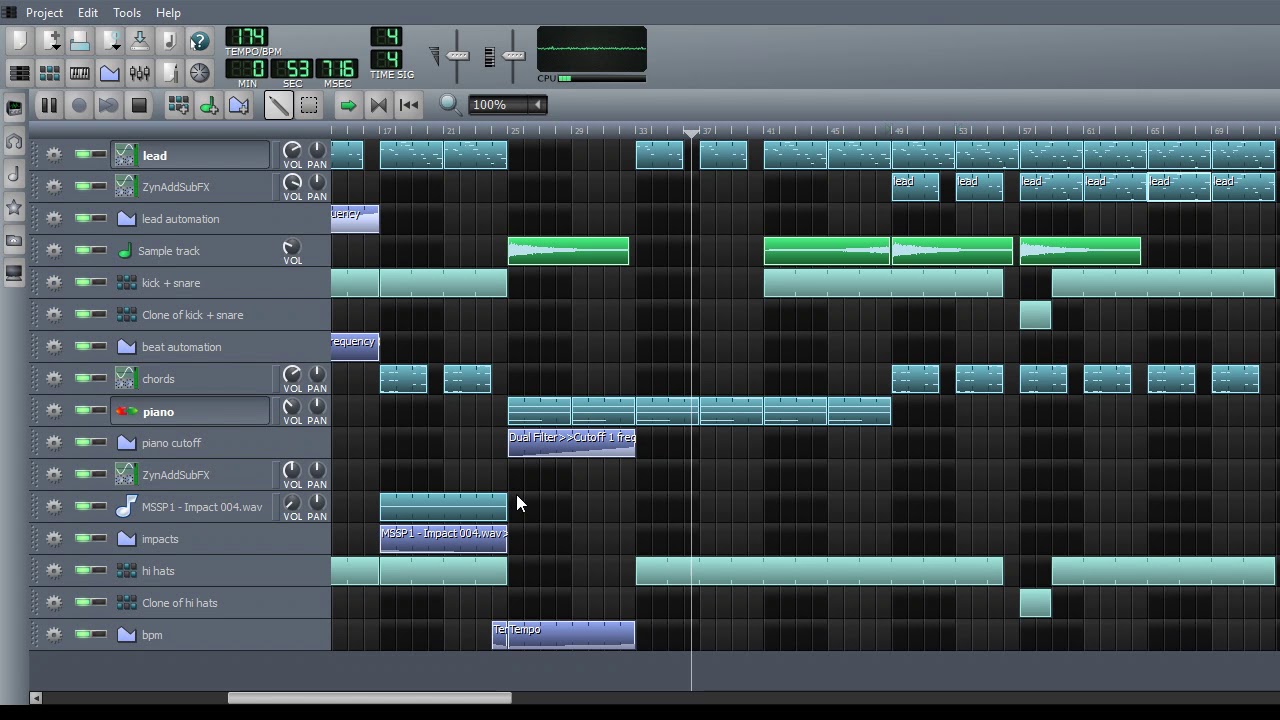The height and width of the screenshot is (720, 1280).
Task: Open the Piano Roll window
Action: [79, 73]
